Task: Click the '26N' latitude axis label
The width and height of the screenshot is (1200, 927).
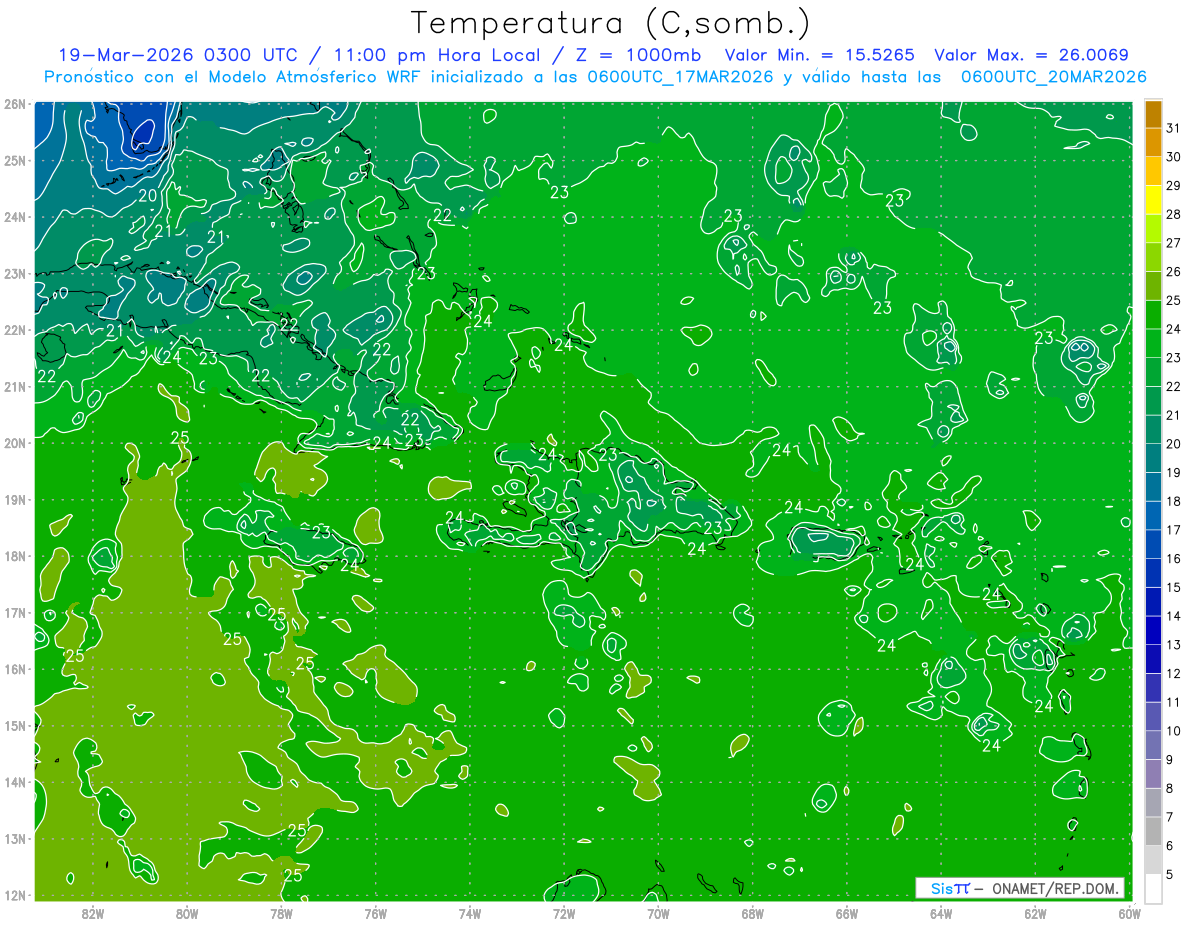Action: 14,104
